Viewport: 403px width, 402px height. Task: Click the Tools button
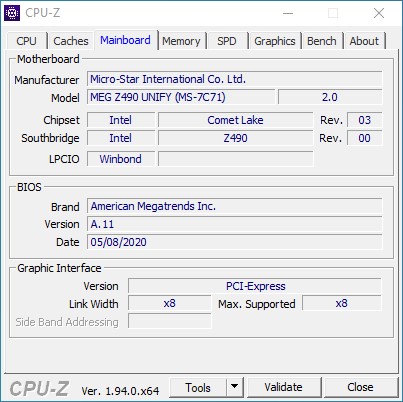[x=198, y=388]
